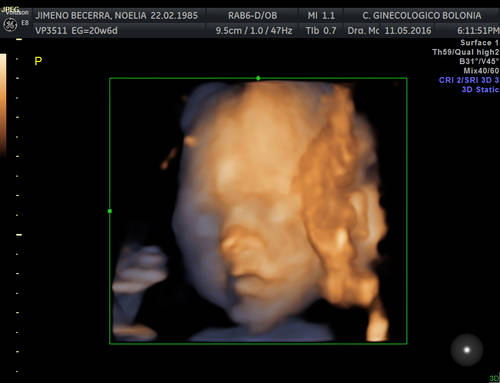The height and width of the screenshot is (383, 500).
Task: Click the Mix40/60 render mix value
Action: coord(481,71)
